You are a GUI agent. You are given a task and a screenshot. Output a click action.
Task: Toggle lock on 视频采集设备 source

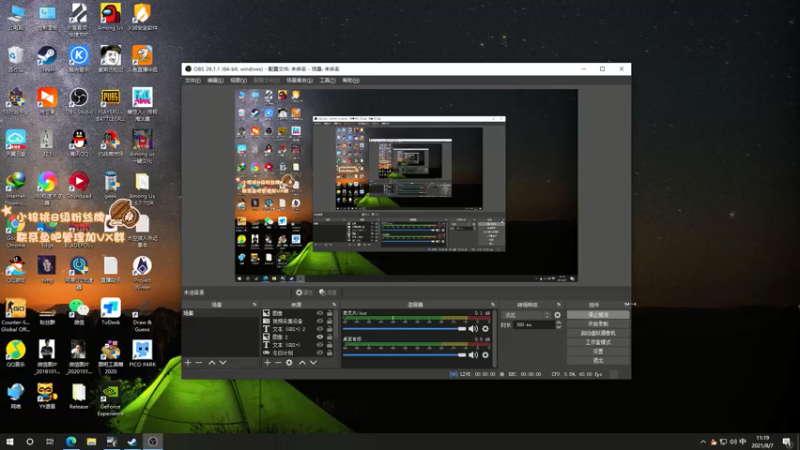(x=330, y=321)
